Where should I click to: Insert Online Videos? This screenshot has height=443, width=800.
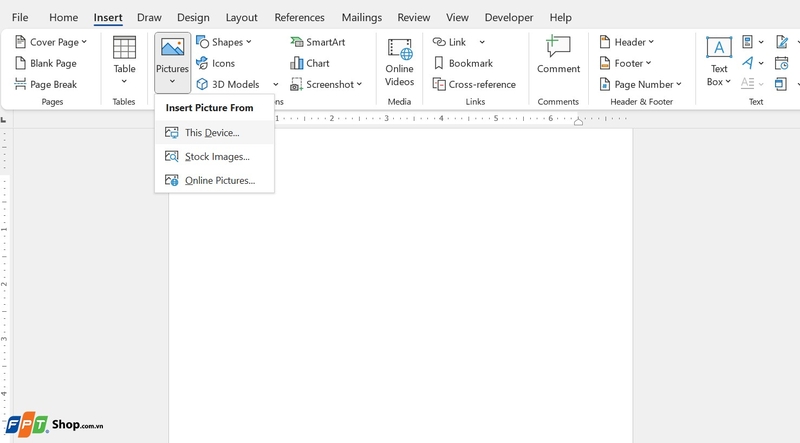(399, 62)
